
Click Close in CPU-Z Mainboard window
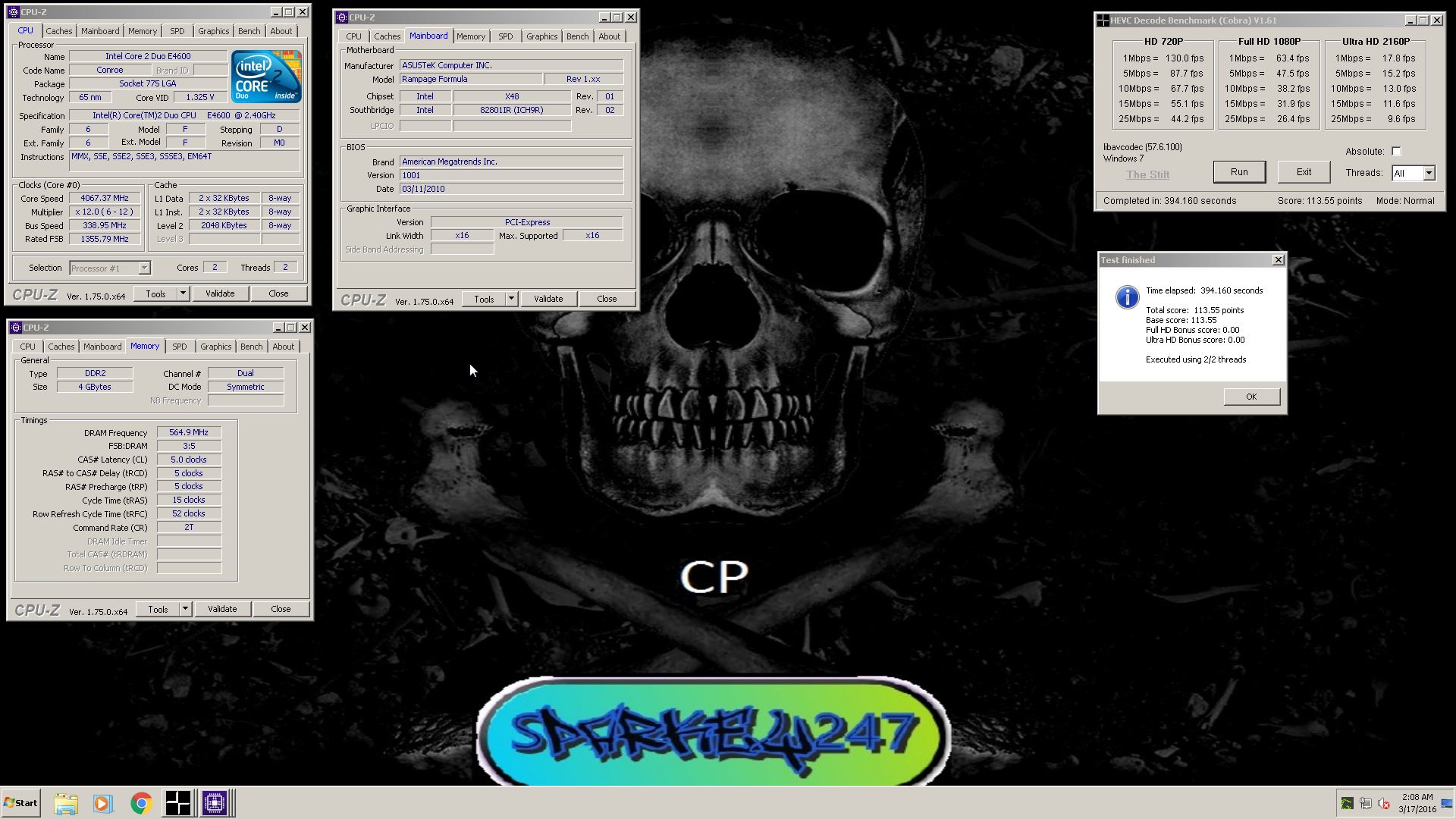607,299
